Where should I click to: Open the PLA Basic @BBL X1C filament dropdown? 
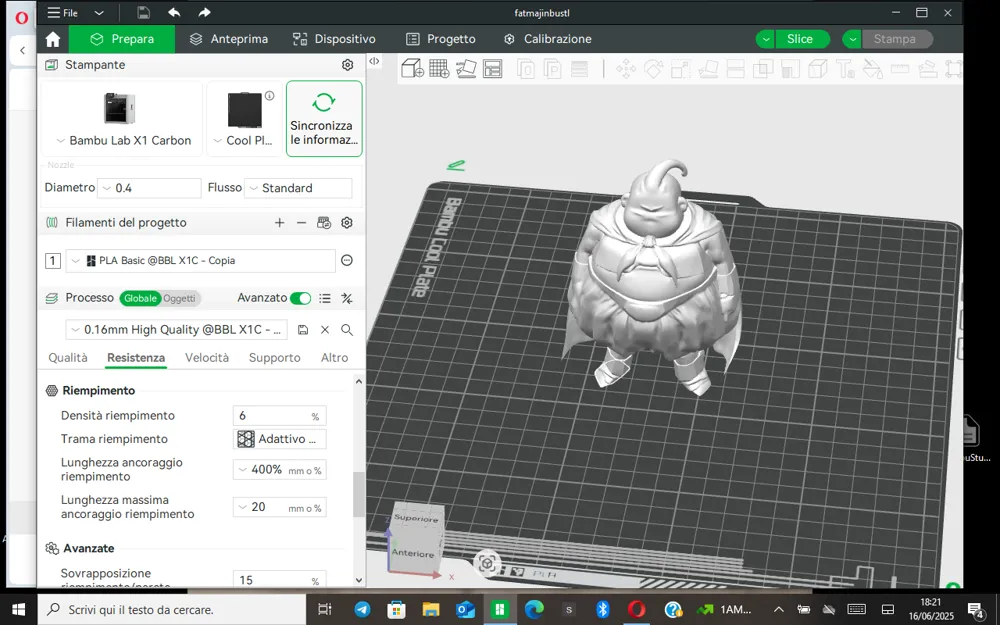[200, 260]
